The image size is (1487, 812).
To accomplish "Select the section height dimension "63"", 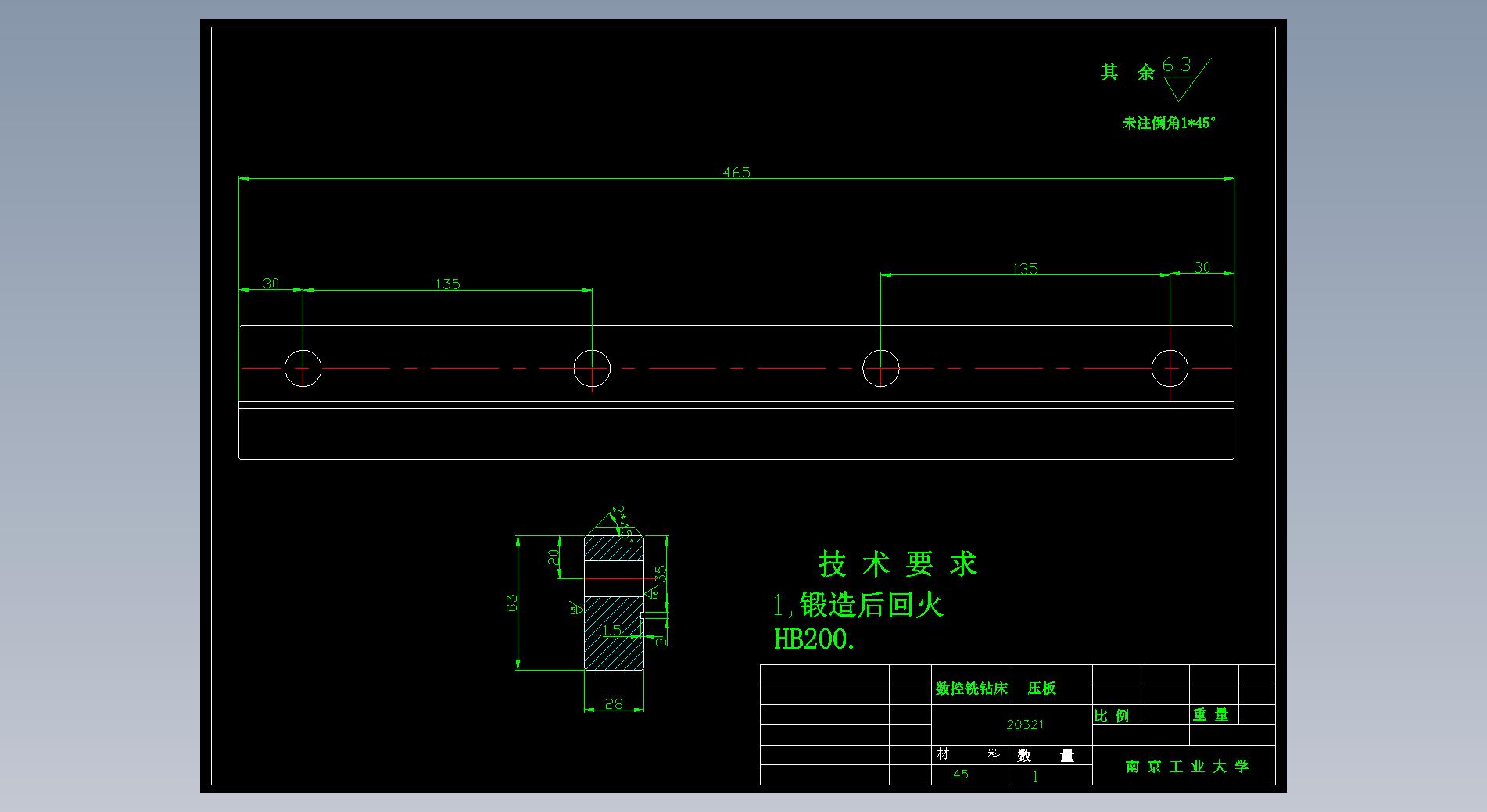I will click(511, 603).
